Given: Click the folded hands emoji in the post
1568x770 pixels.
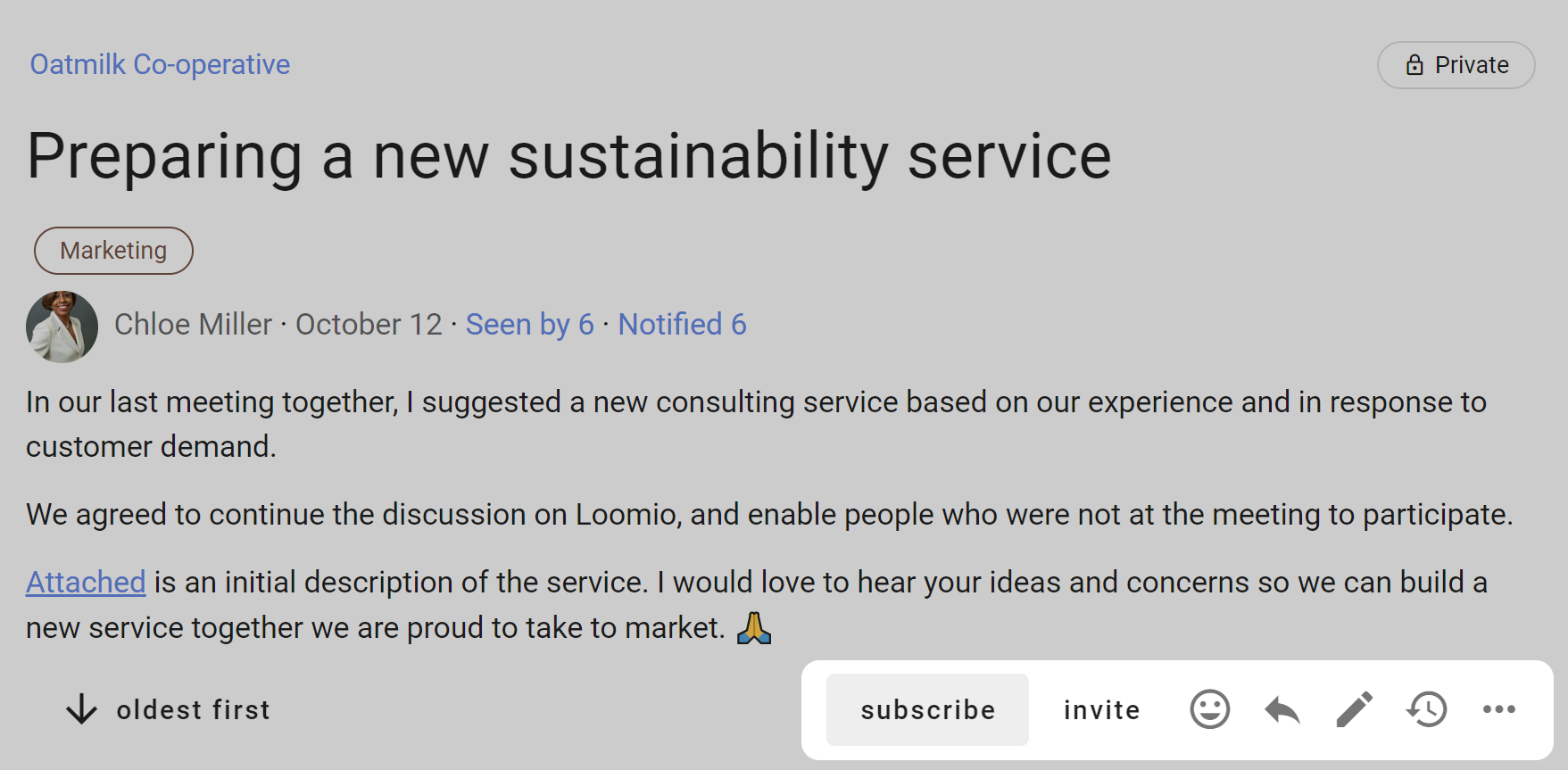Looking at the screenshot, I should pos(754,626).
